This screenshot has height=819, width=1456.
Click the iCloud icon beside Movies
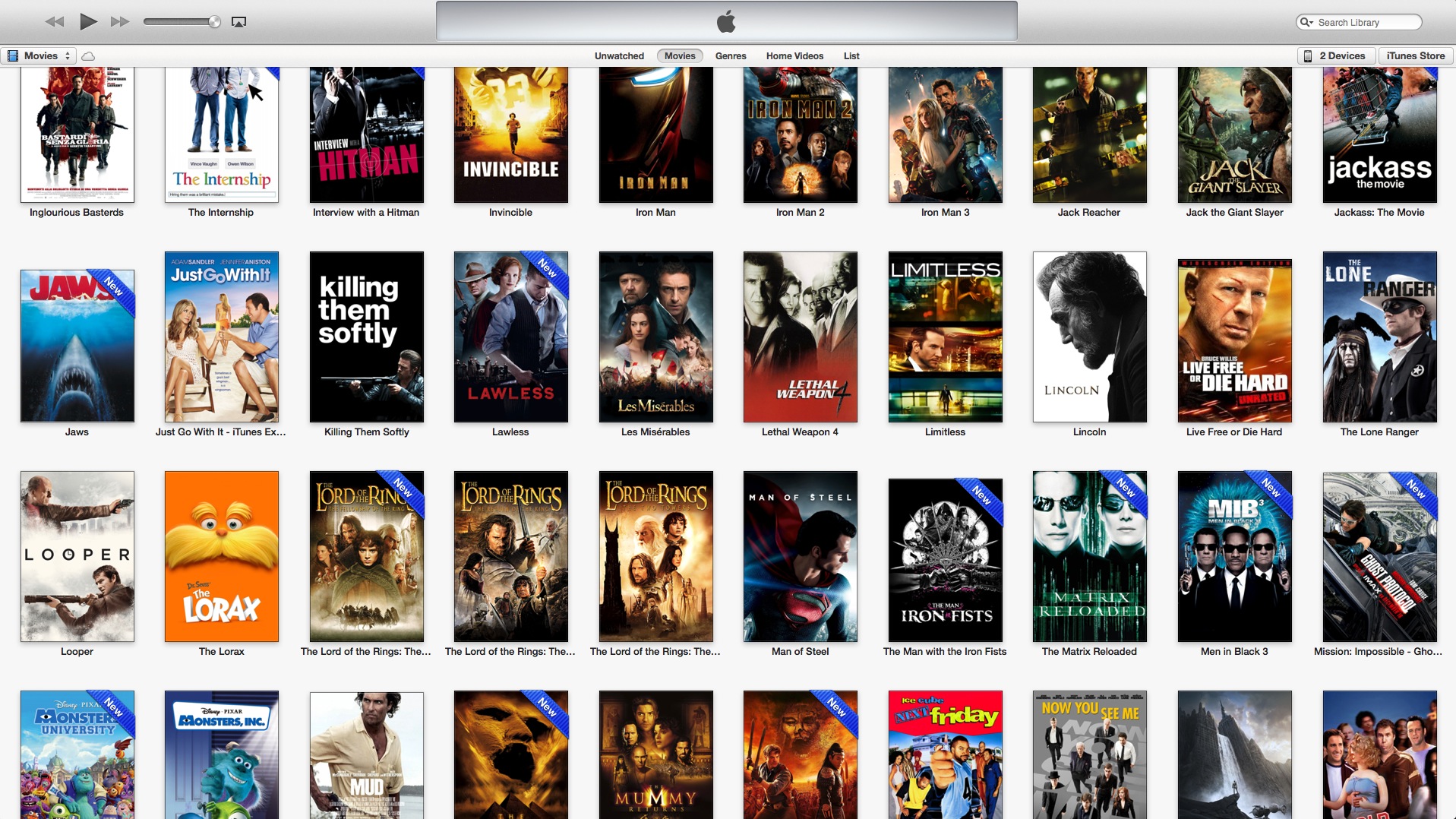tap(88, 56)
